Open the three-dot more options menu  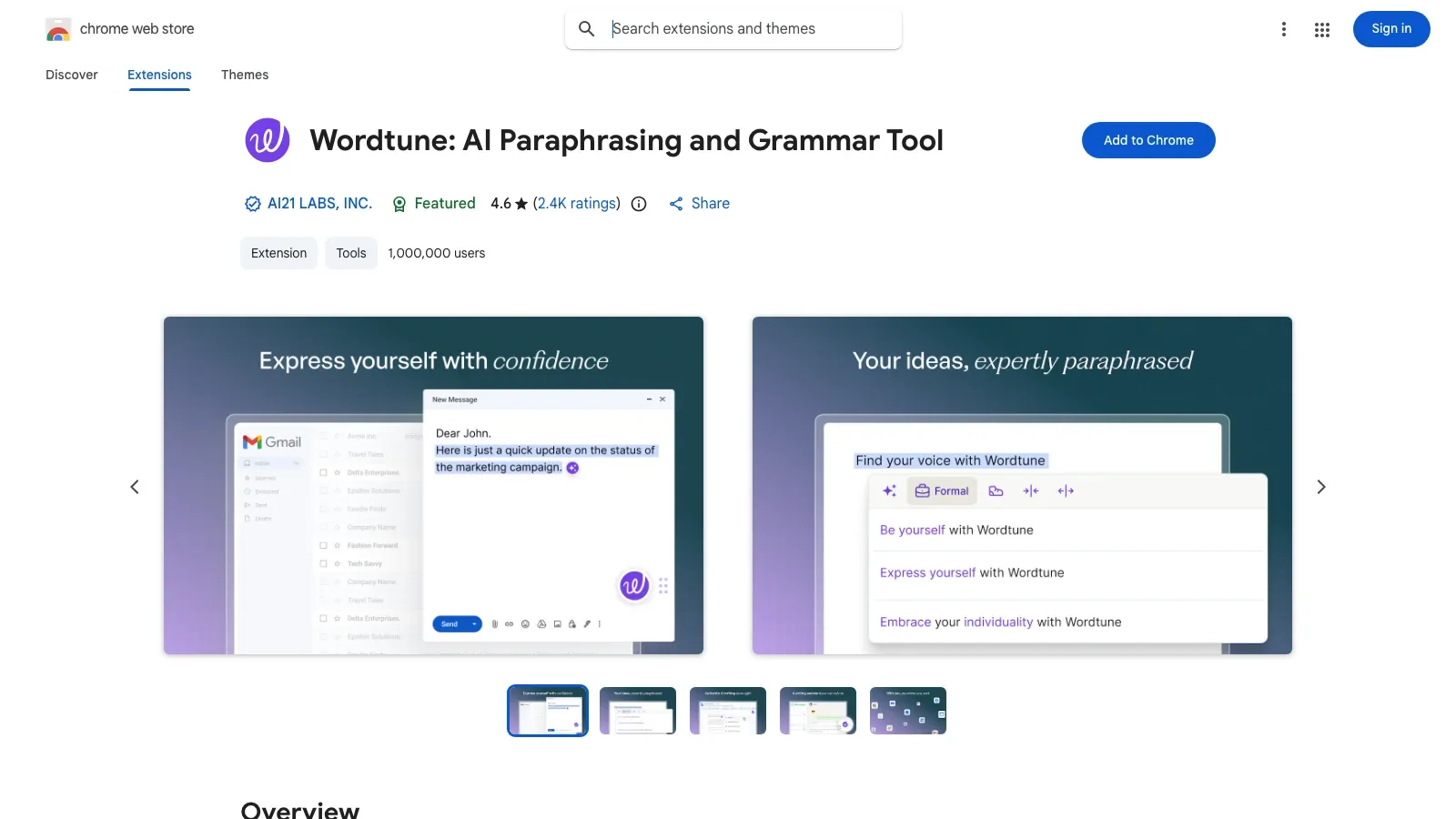click(x=1284, y=29)
